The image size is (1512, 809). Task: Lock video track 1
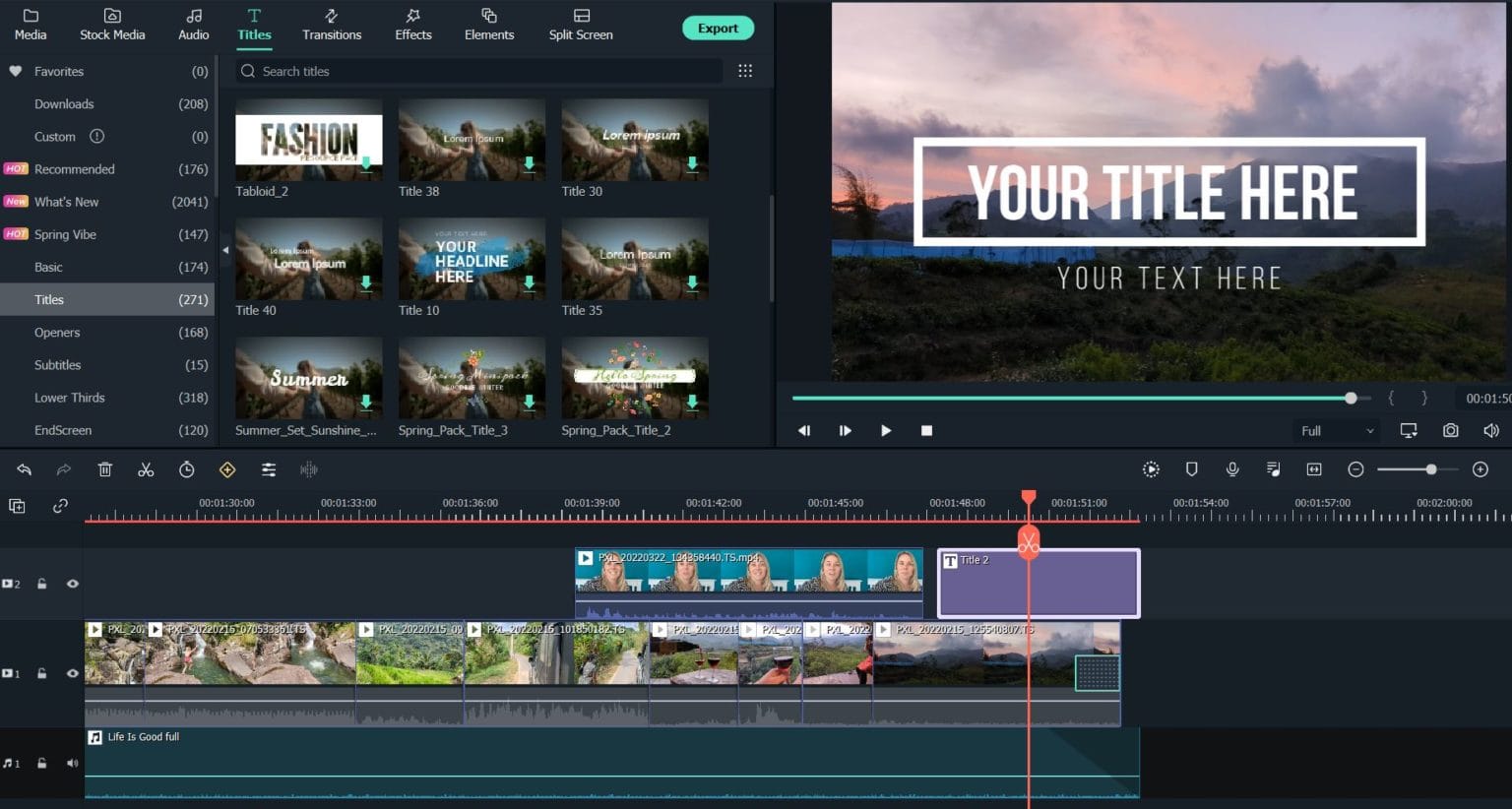[41, 673]
